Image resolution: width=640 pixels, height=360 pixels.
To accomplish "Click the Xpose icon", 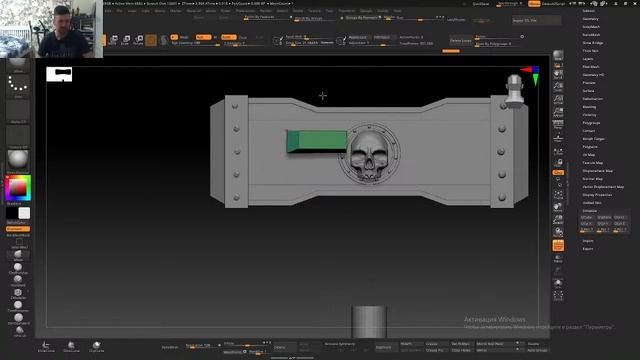I will coord(558,296).
